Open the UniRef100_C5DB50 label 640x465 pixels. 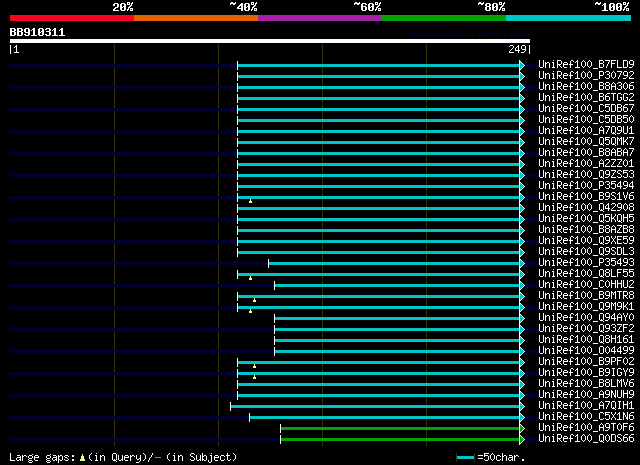tap(586, 119)
